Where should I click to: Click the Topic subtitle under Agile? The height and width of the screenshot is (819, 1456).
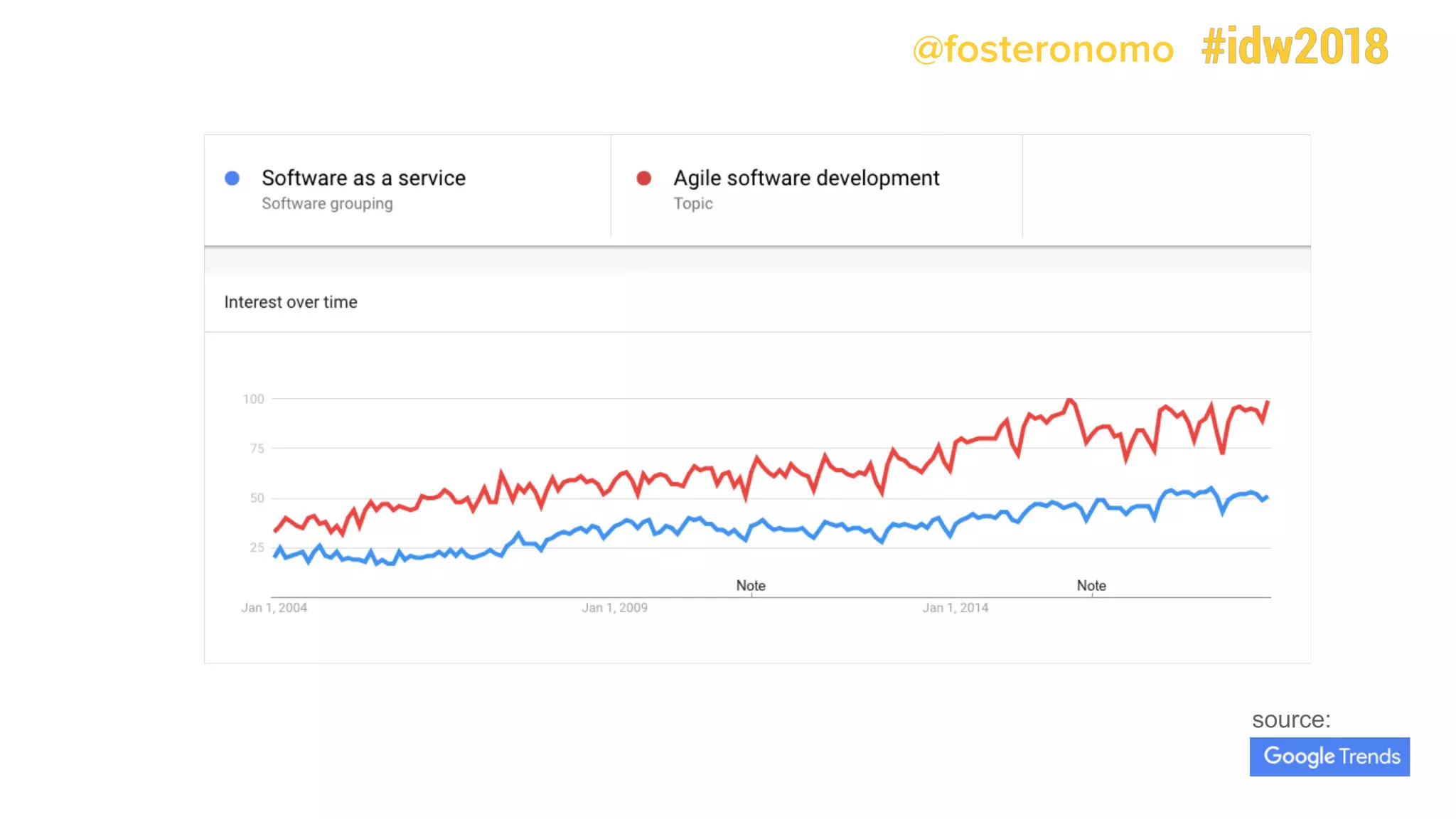coord(693,203)
